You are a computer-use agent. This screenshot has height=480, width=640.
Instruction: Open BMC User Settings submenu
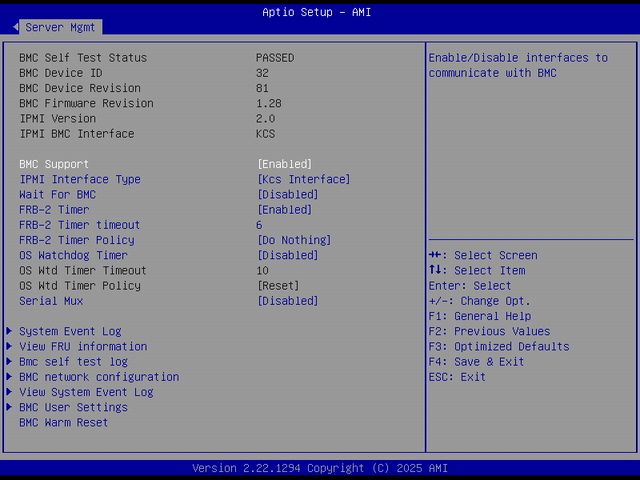(x=73, y=407)
